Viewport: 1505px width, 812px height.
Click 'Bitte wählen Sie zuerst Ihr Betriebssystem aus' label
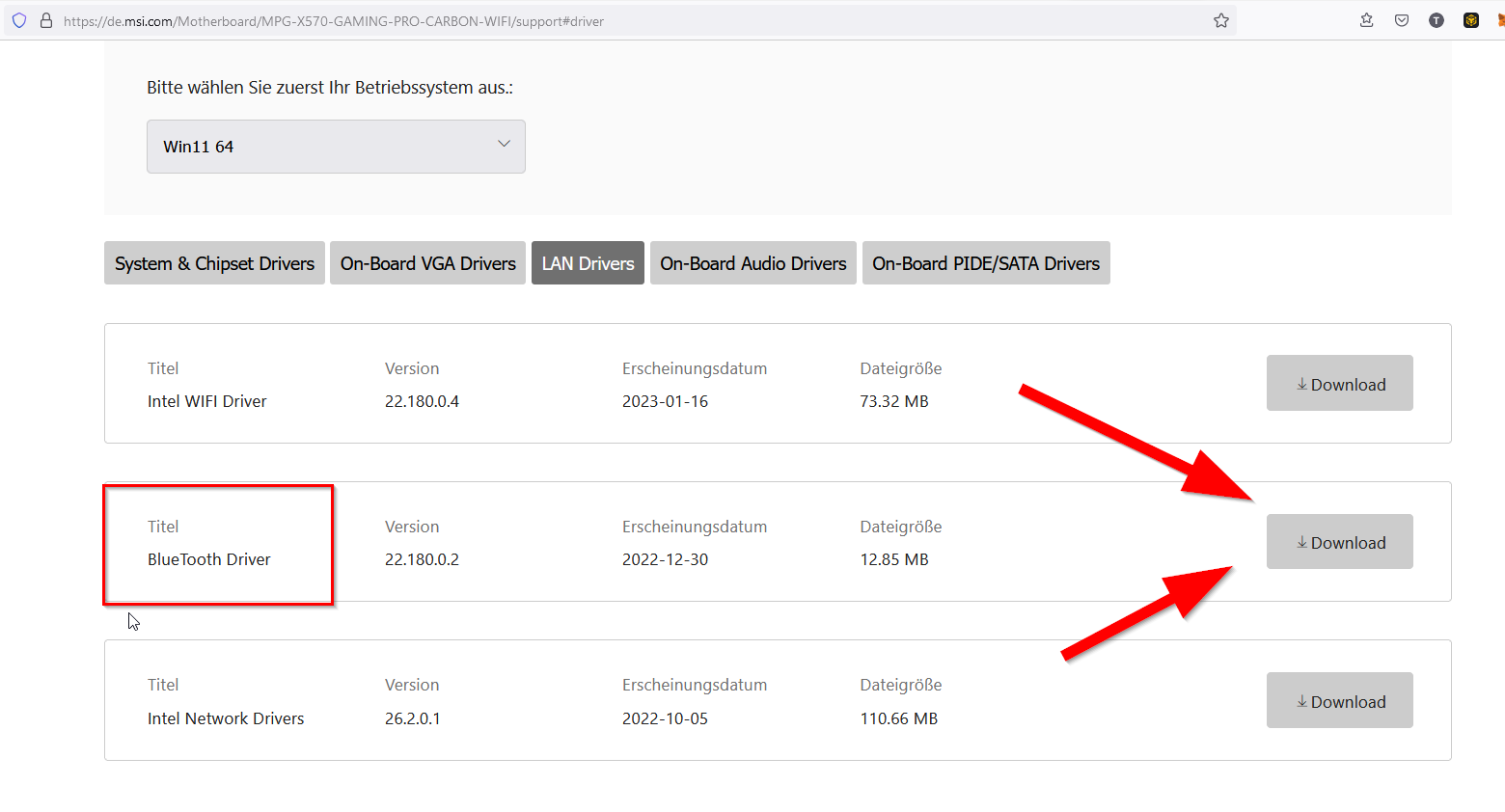[x=330, y=88]
